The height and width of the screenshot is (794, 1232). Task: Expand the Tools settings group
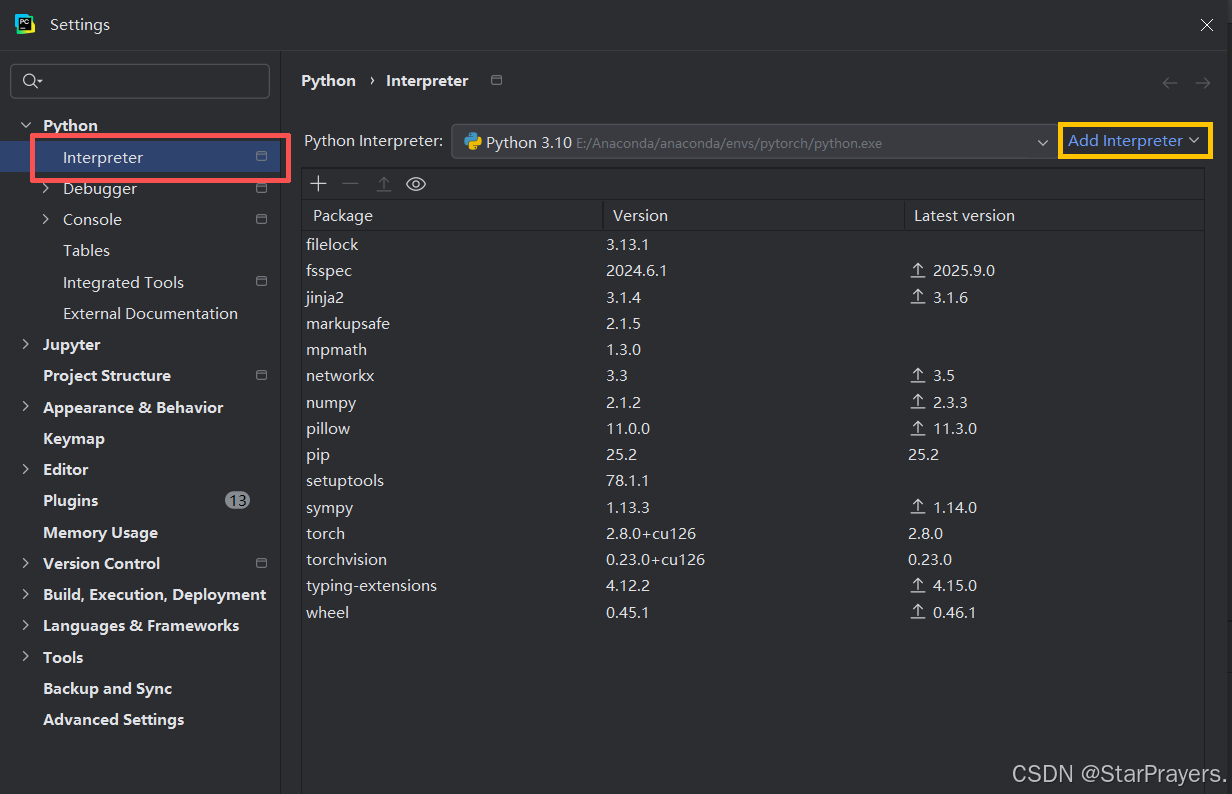pyautogui.click(x=25, y=658)
